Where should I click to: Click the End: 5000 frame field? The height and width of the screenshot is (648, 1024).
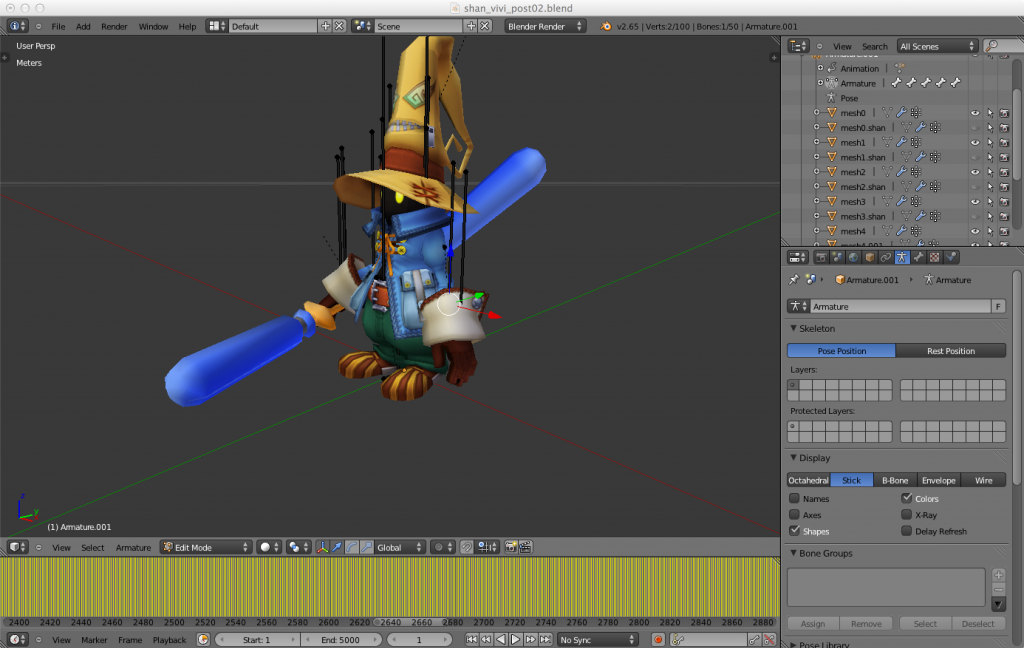click(340, 640)
